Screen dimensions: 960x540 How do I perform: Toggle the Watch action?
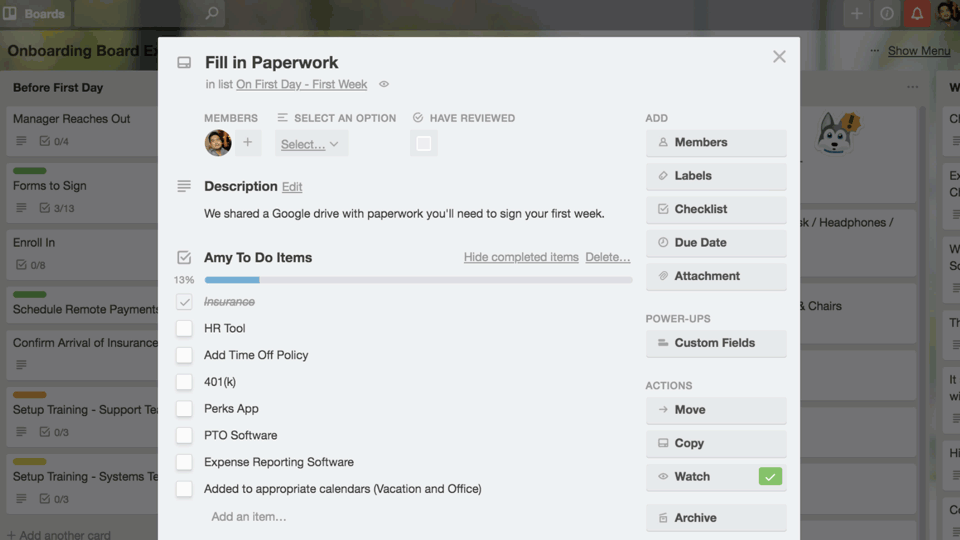coord(716,476)
